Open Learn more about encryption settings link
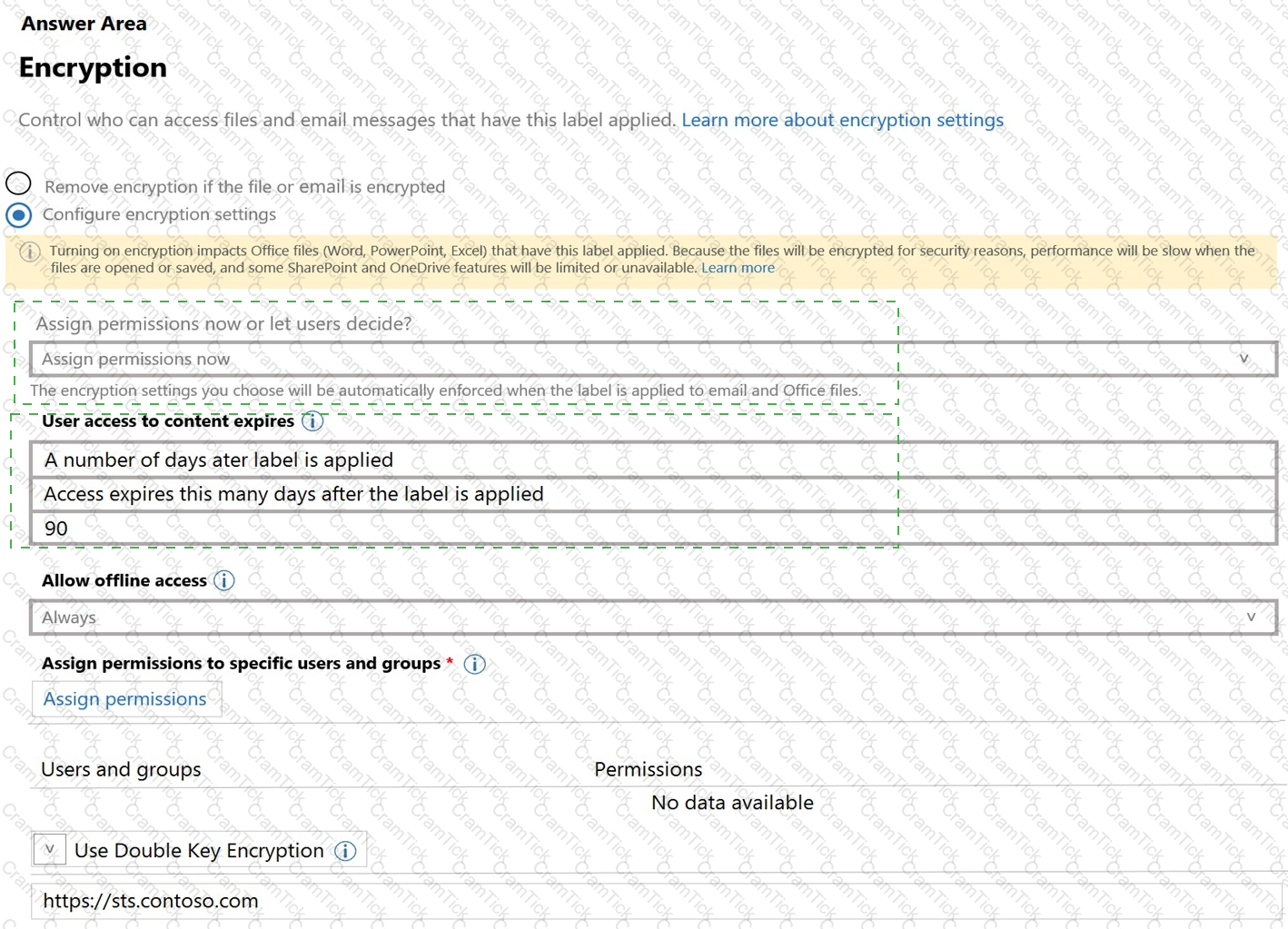The height and width of the screenshot is (929, 1288). [x=842, y=120]
